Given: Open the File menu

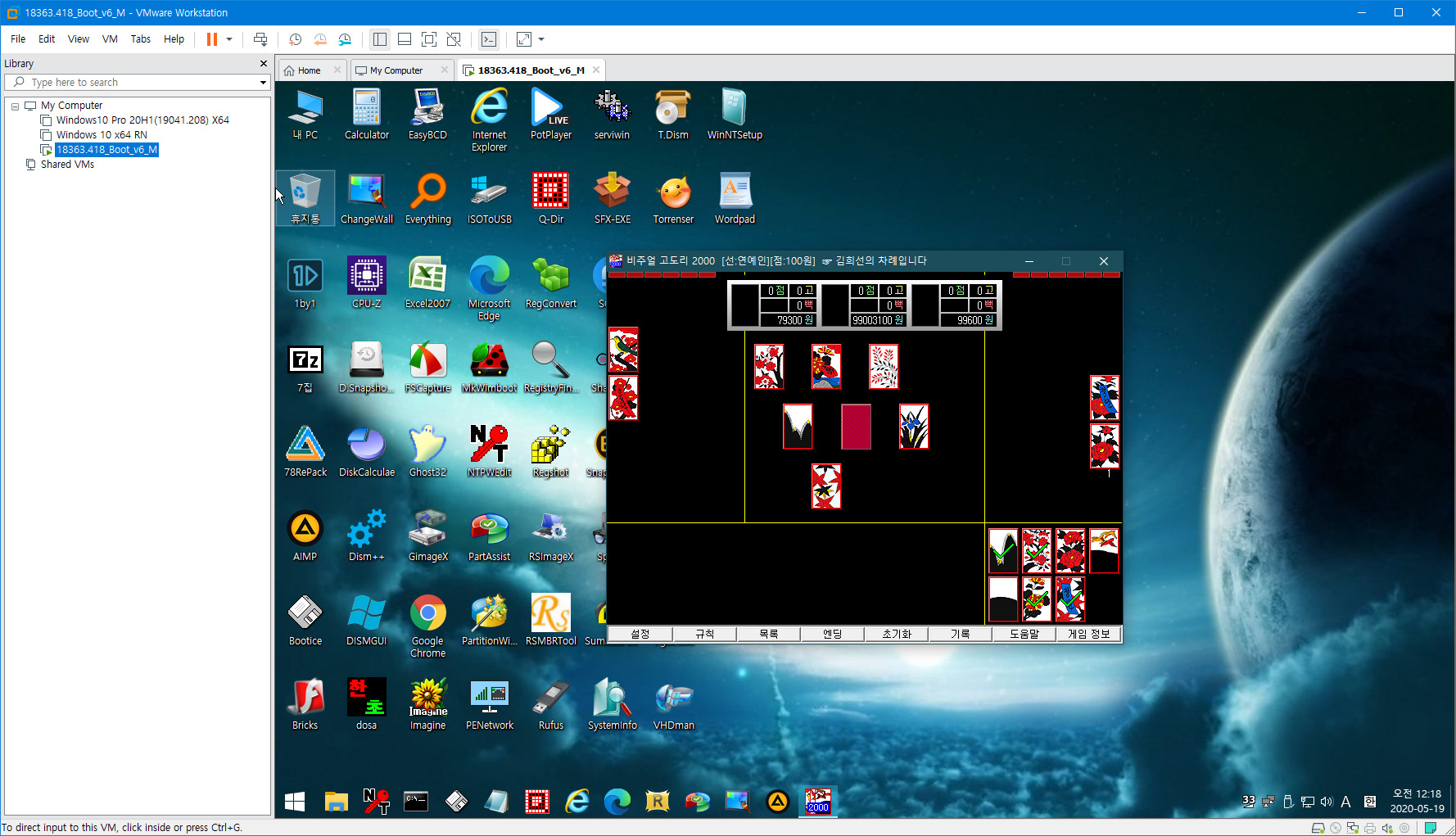Looking at the screenshot, I should click(18, 39).
